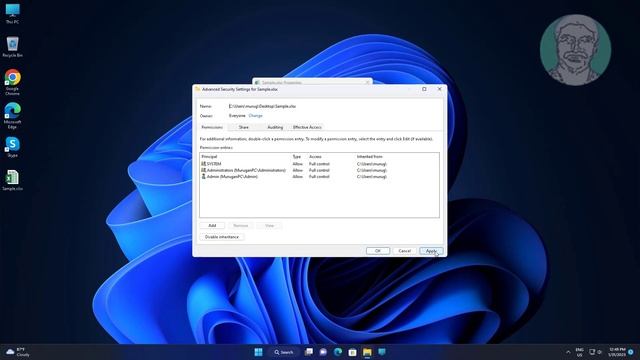Switch to the Share tab
This screenshot has width=640, height=360.
tap(244, 127)
